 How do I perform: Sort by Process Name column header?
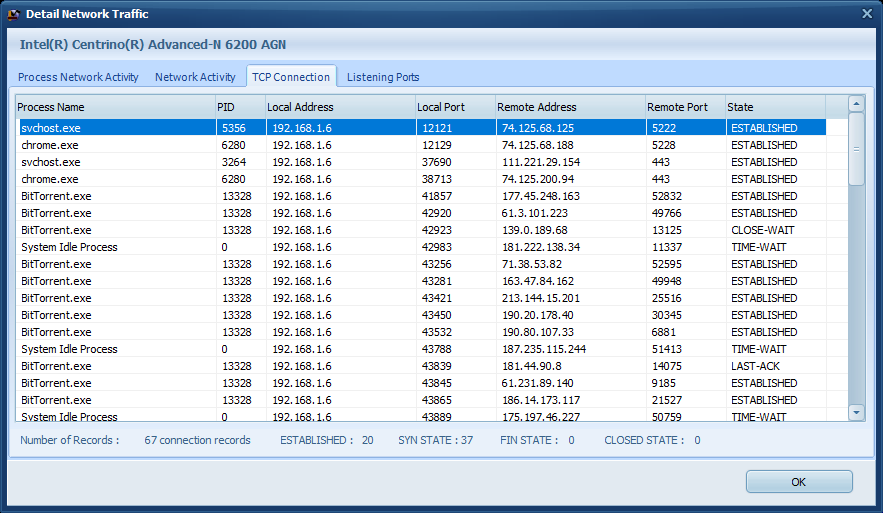pyautogui.click(x=115, y=107)
